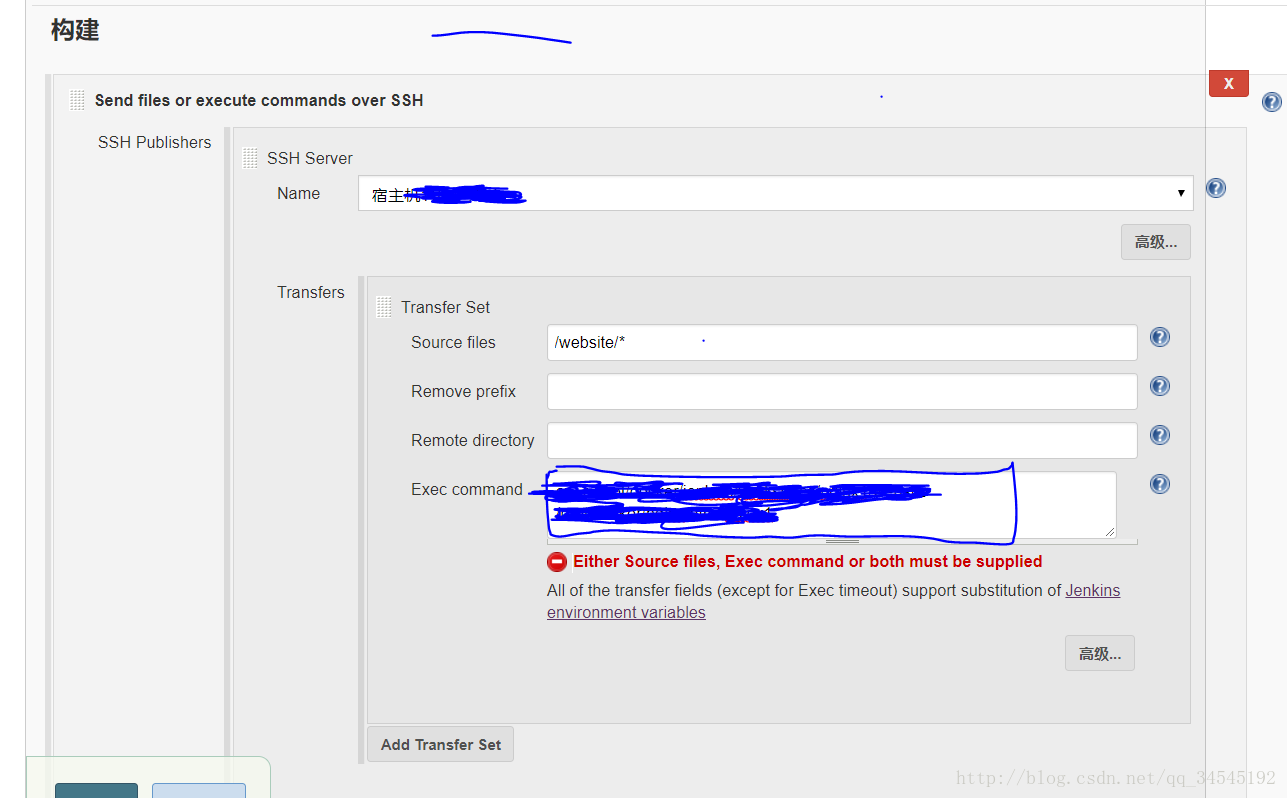Click the Transfer Set 高级 button

pyautogui.click(x=1099, y=653)
